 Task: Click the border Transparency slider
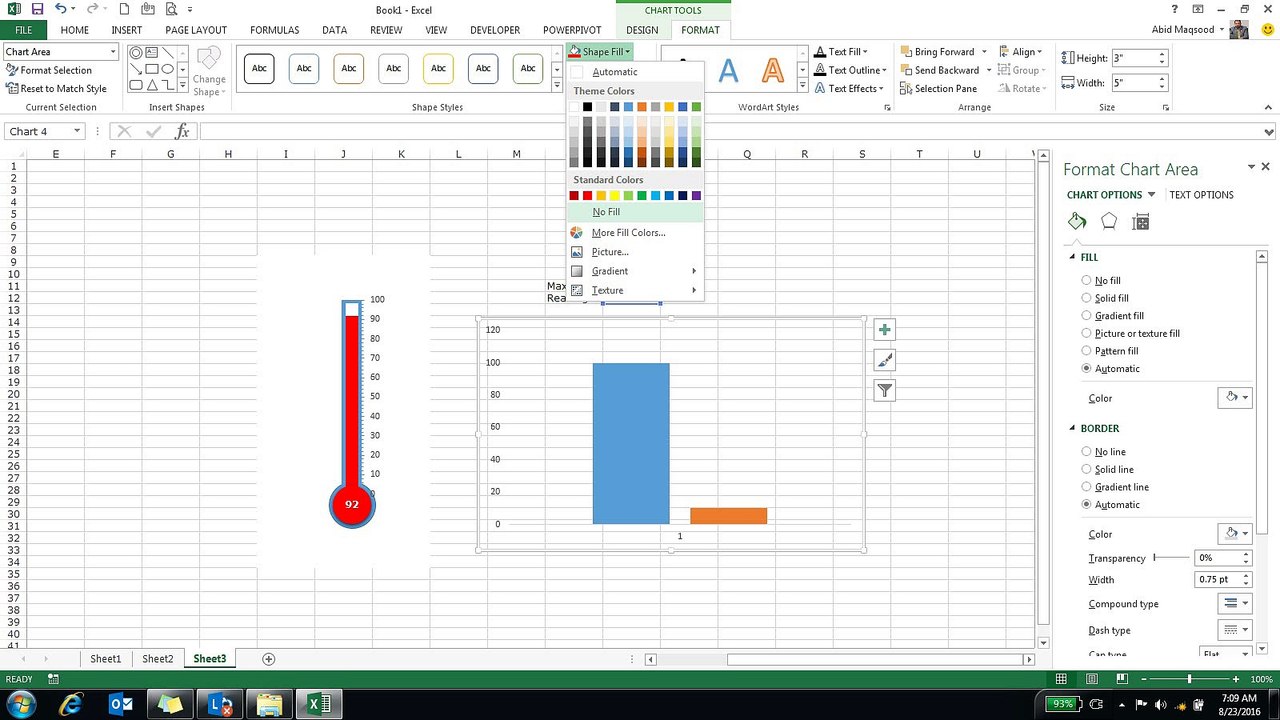(x=1171, y=558)
